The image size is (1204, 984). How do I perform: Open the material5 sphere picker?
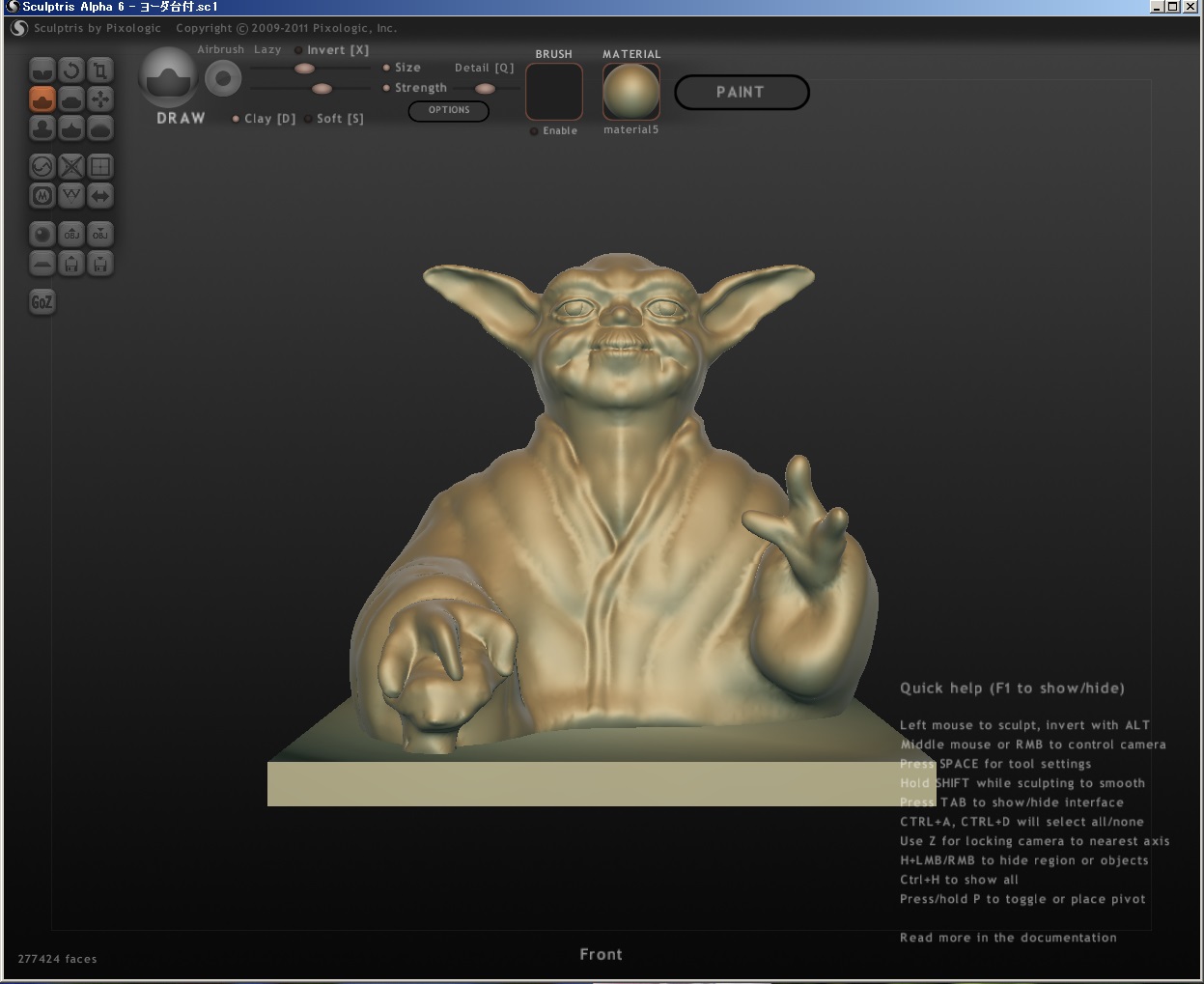point(631,93)
